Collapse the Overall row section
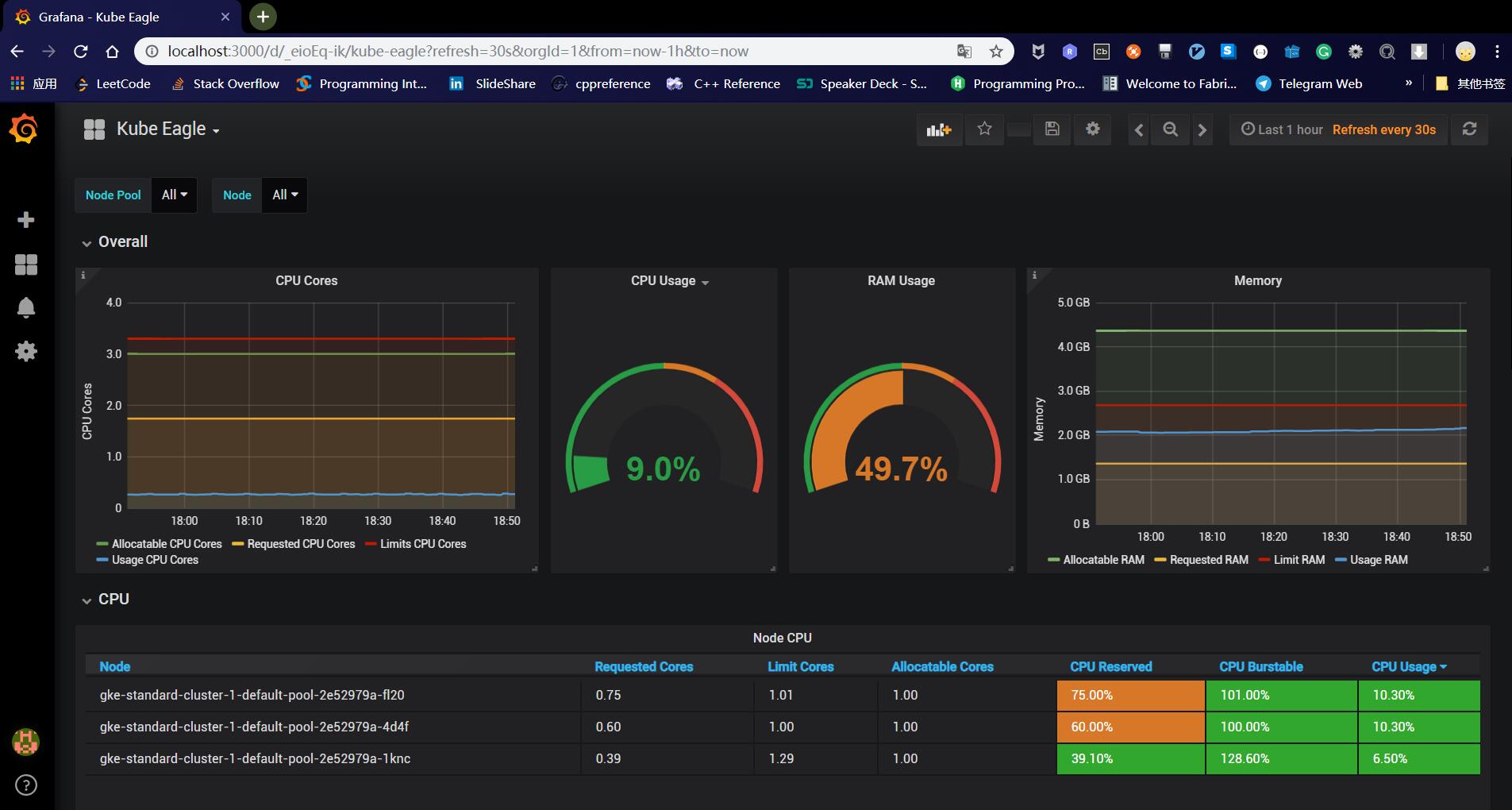The height and width of the screenshot is (810, 1512). click(x=122, y=242)
